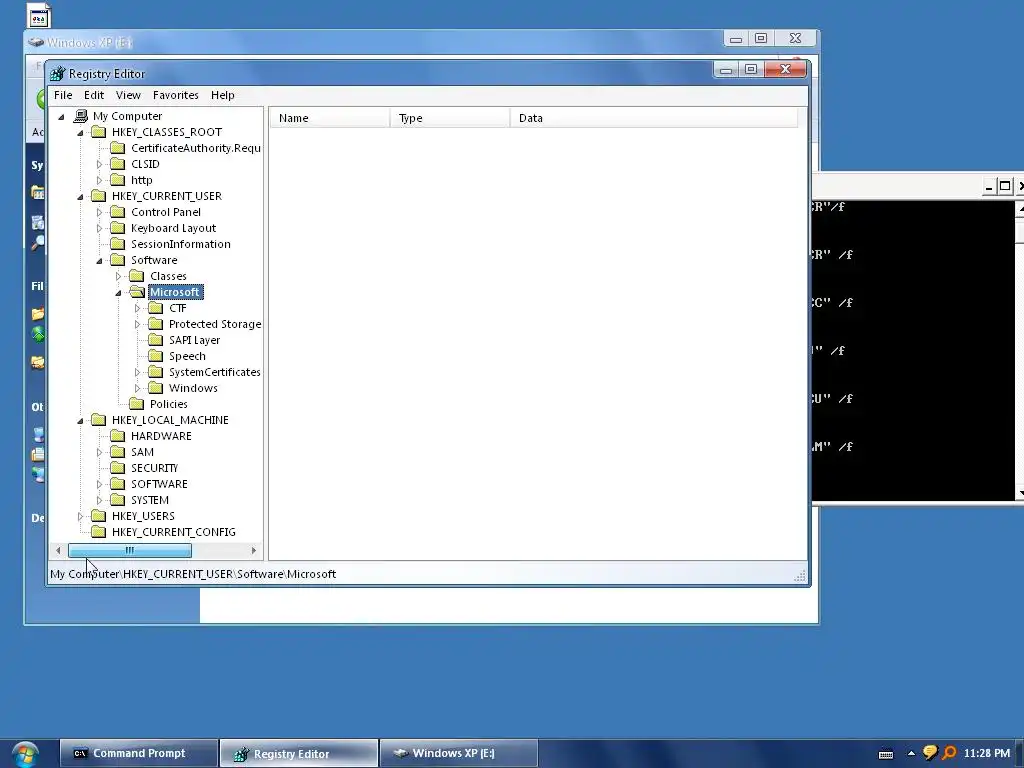
Task: Click the Data column header
Action: [x=653, y=118]
